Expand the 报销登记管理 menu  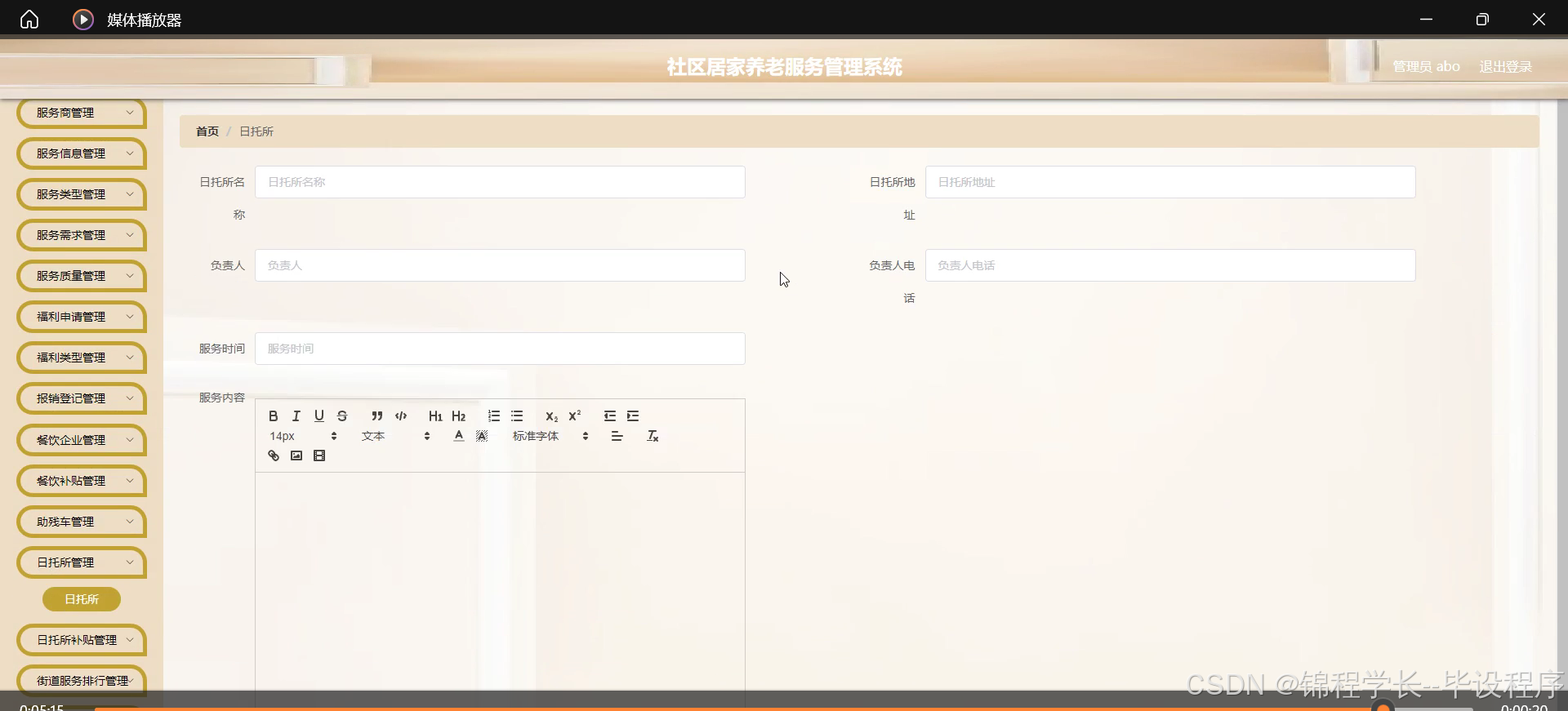82,398
